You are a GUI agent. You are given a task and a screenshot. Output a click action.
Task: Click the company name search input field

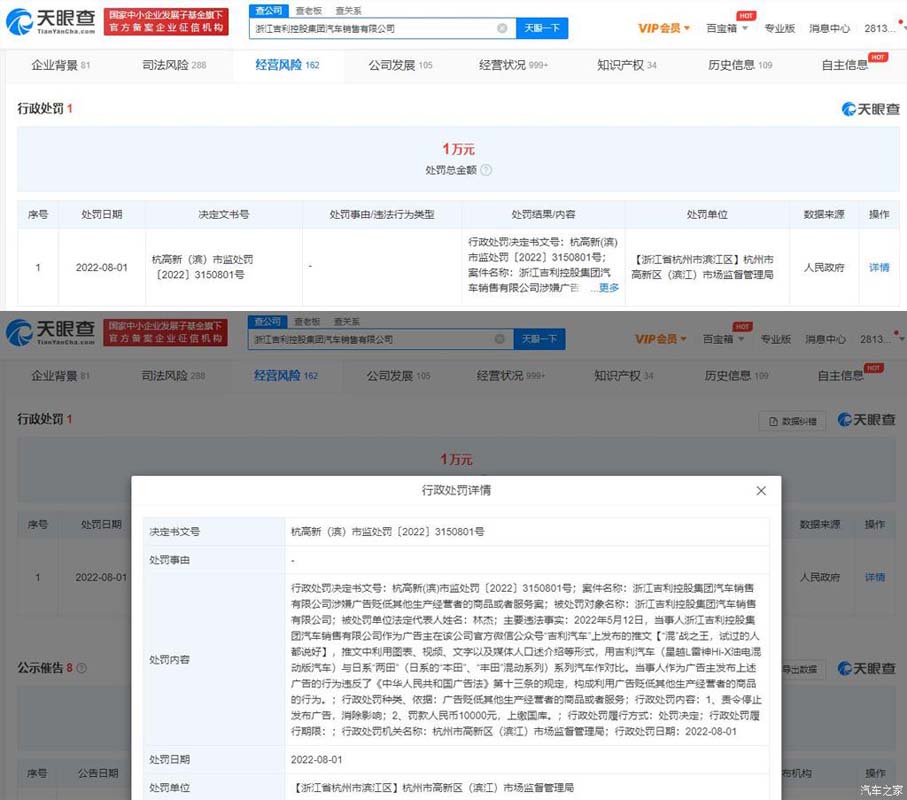[380, 28]
